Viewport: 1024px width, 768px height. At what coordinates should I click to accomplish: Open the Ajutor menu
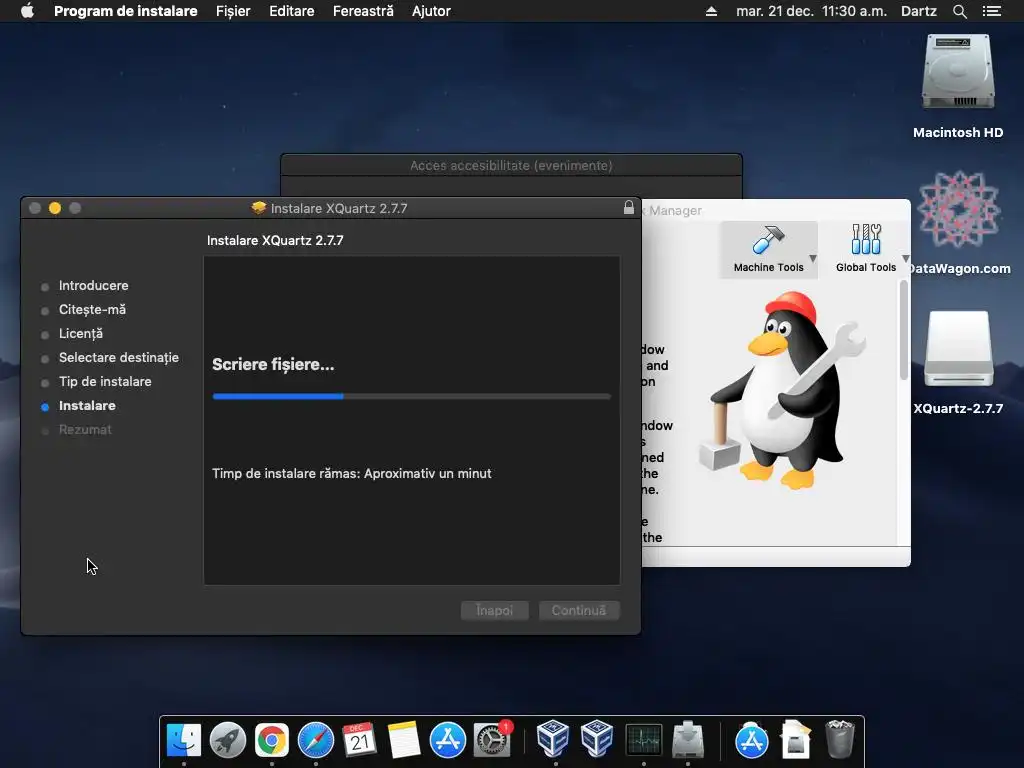point(431,11)
